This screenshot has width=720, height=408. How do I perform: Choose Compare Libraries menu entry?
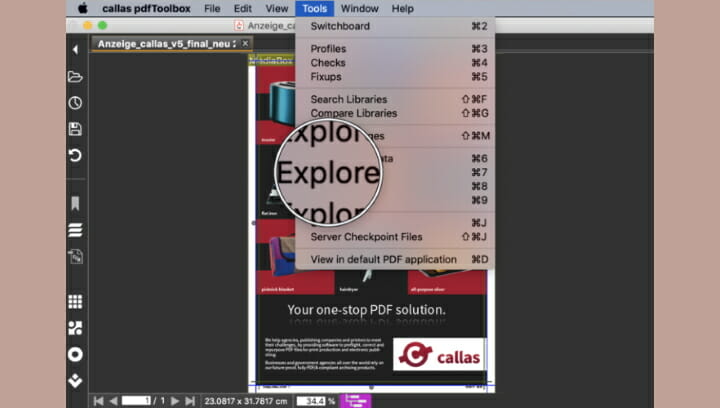pos(395,113)
